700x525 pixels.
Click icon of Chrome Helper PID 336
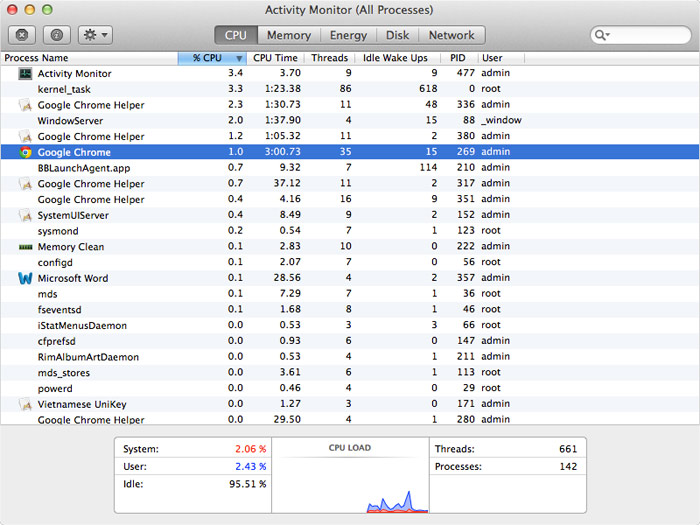pos(25,105)
